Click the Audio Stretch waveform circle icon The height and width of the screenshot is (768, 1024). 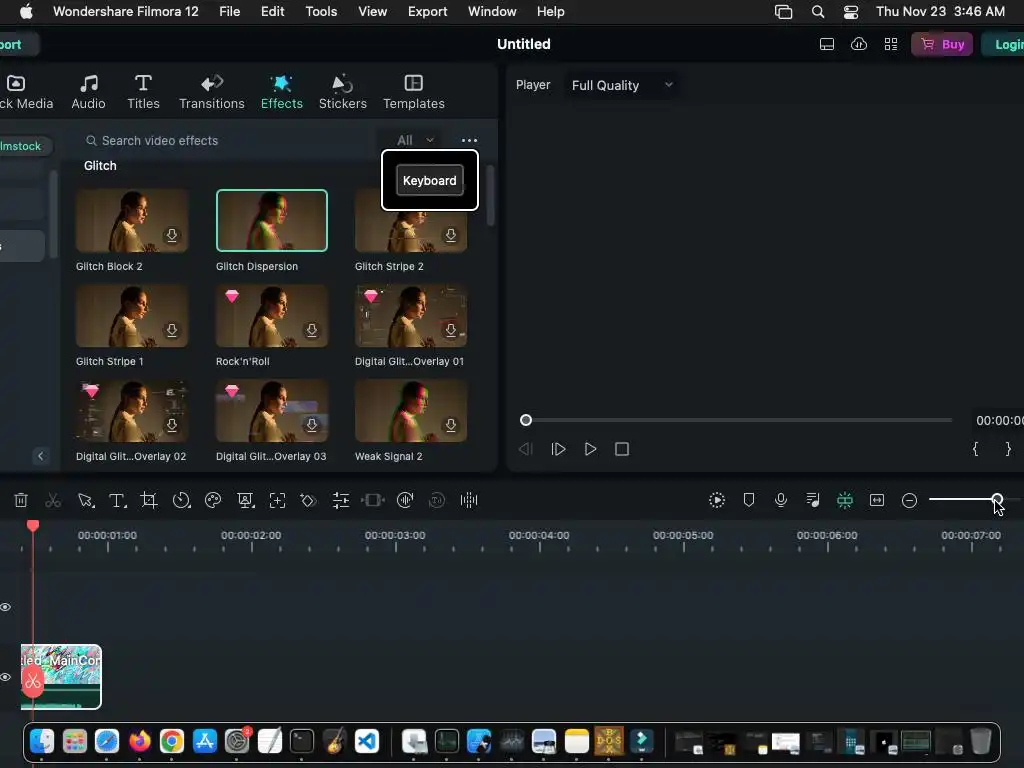tap(405, 500)
